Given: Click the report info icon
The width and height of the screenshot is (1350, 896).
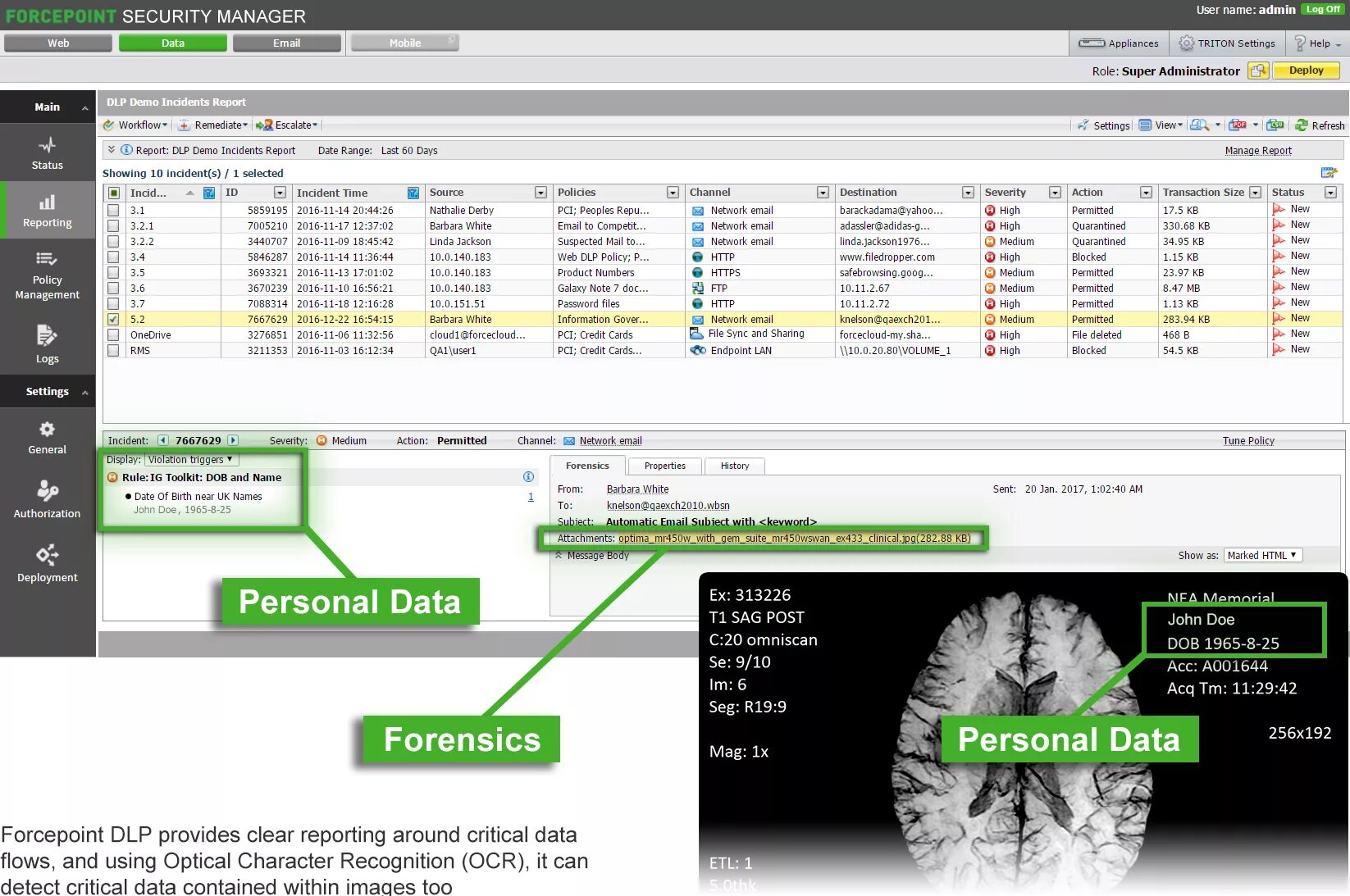Looking at the screenshot, I should coord(126,150).
